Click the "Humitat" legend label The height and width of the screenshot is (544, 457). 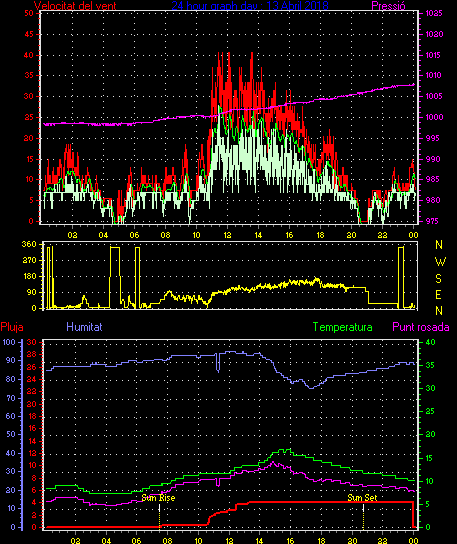click(x=84, y=327)
